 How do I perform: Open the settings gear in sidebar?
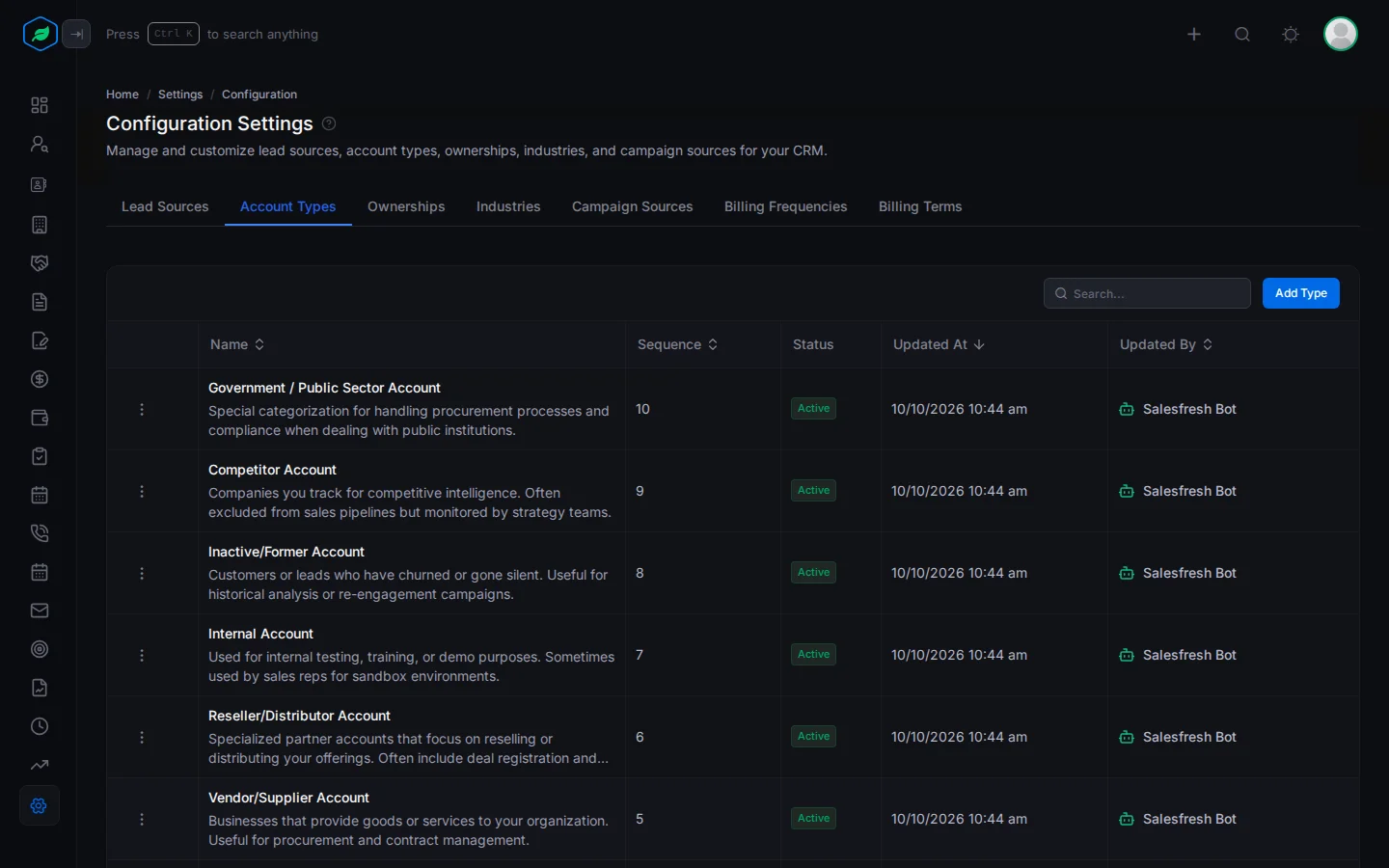point(40,805)
